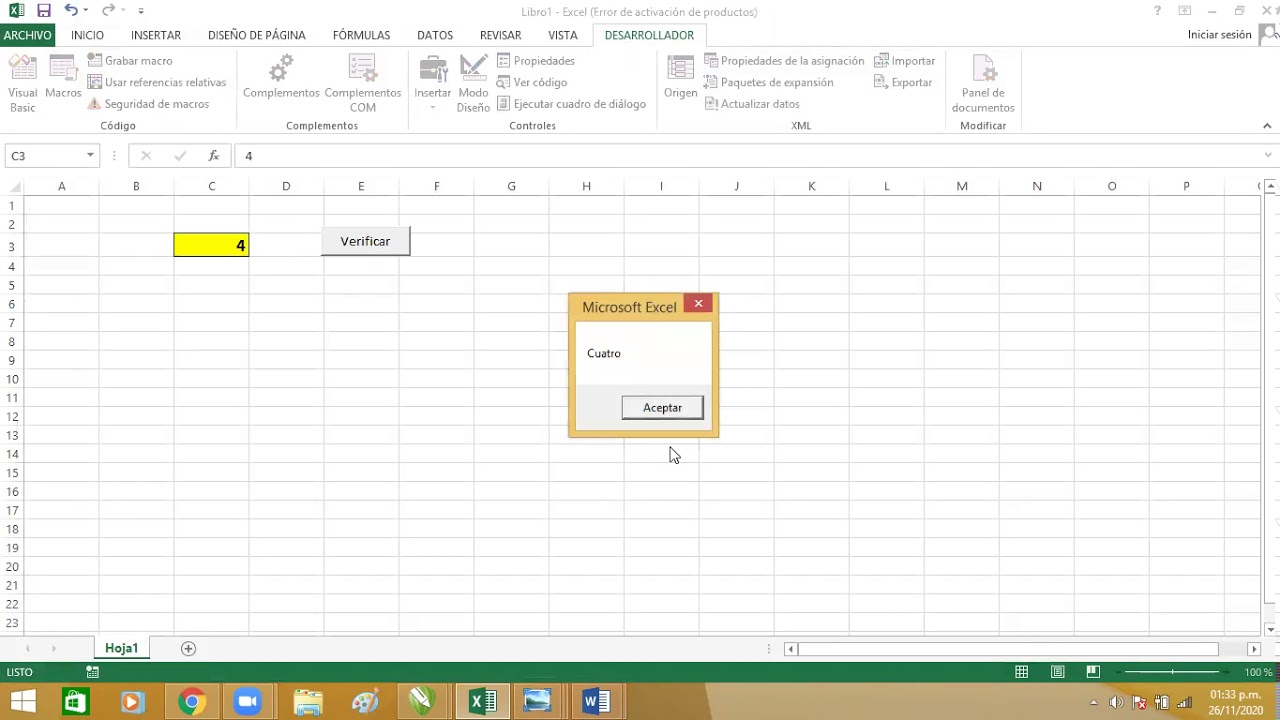Viewport: 1280px width, 720px height.
Task: Click Importar XML
Action: coord(905,61)
